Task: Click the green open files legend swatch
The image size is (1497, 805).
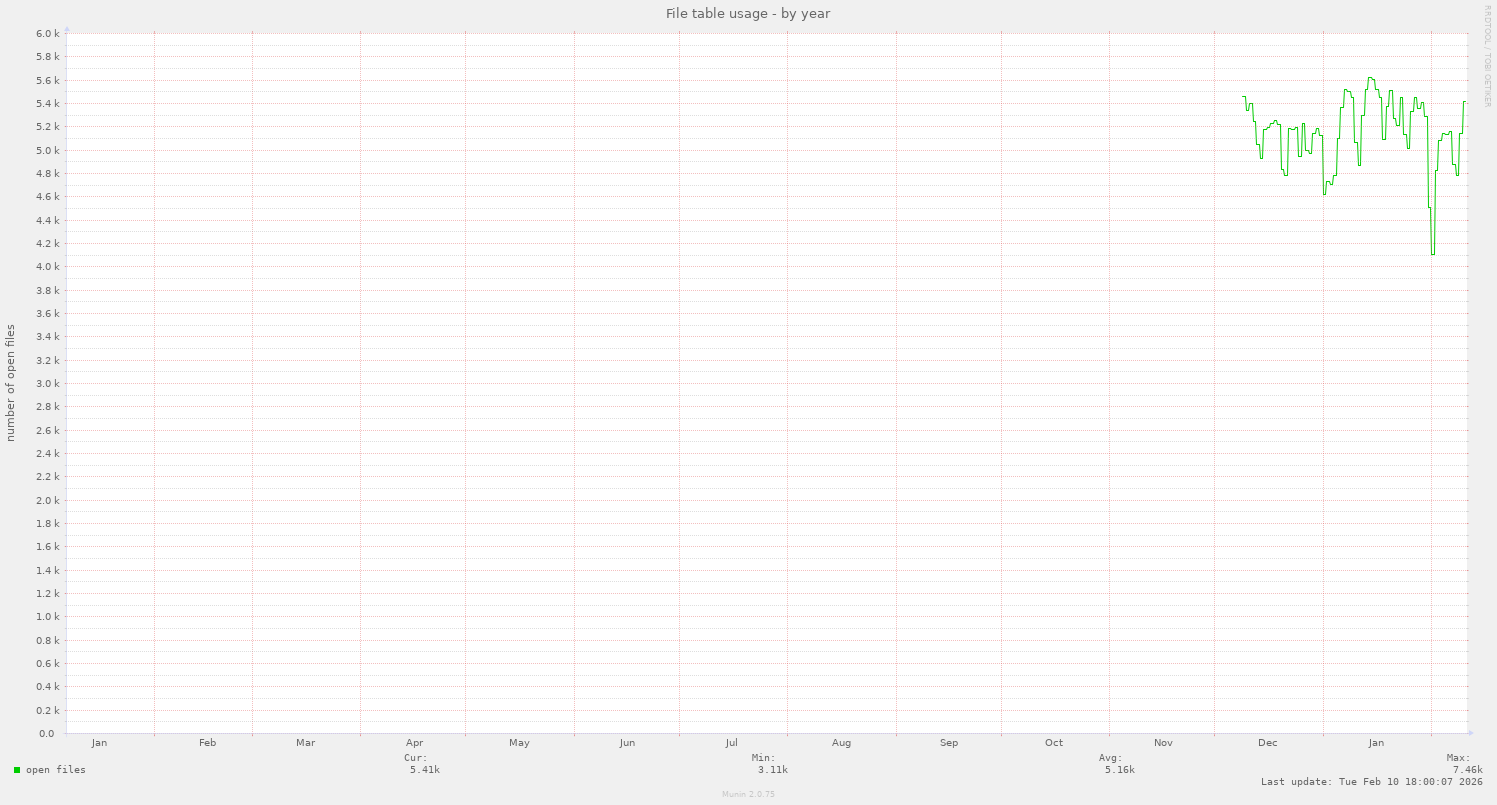Action: [x=15, y=770]
